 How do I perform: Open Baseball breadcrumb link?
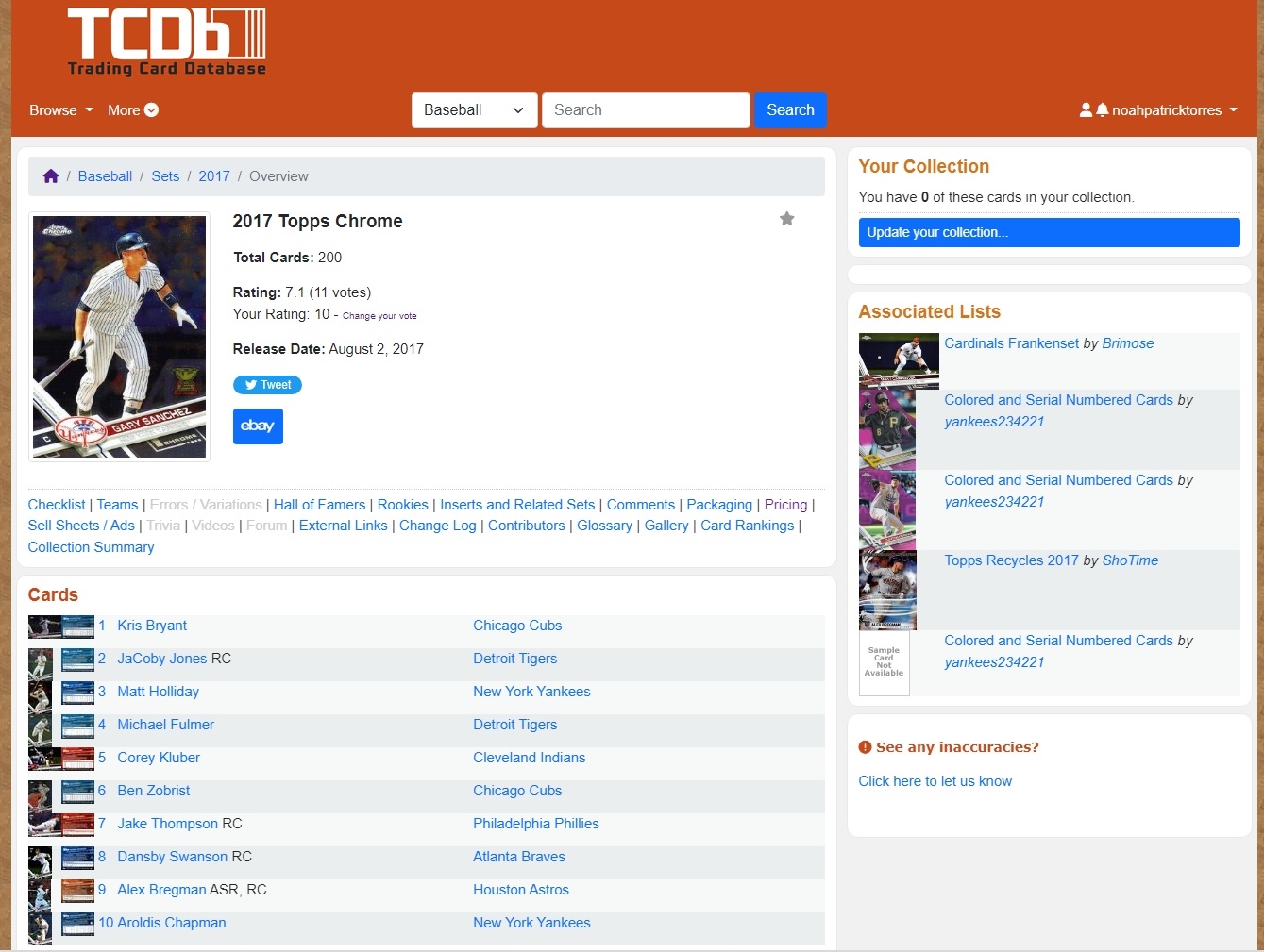point(105,176)
